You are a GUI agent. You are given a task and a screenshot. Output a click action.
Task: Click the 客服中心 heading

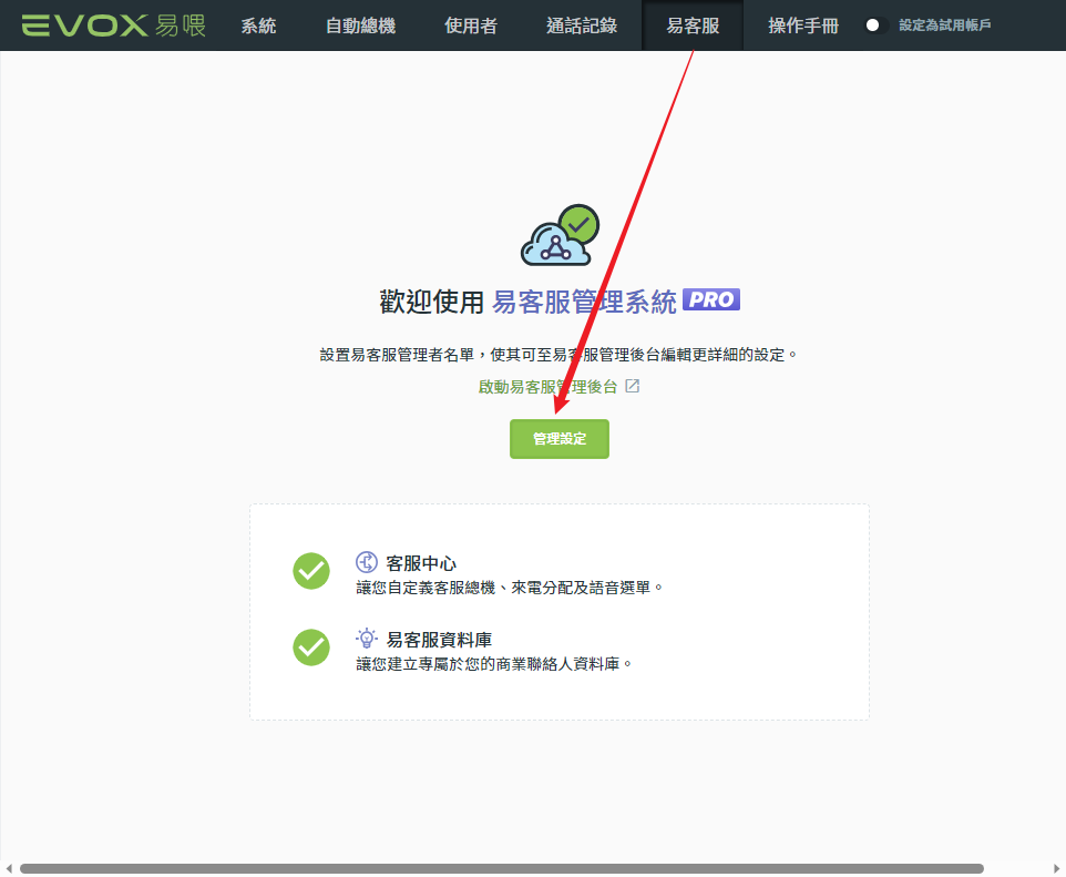tap(422, 564)
